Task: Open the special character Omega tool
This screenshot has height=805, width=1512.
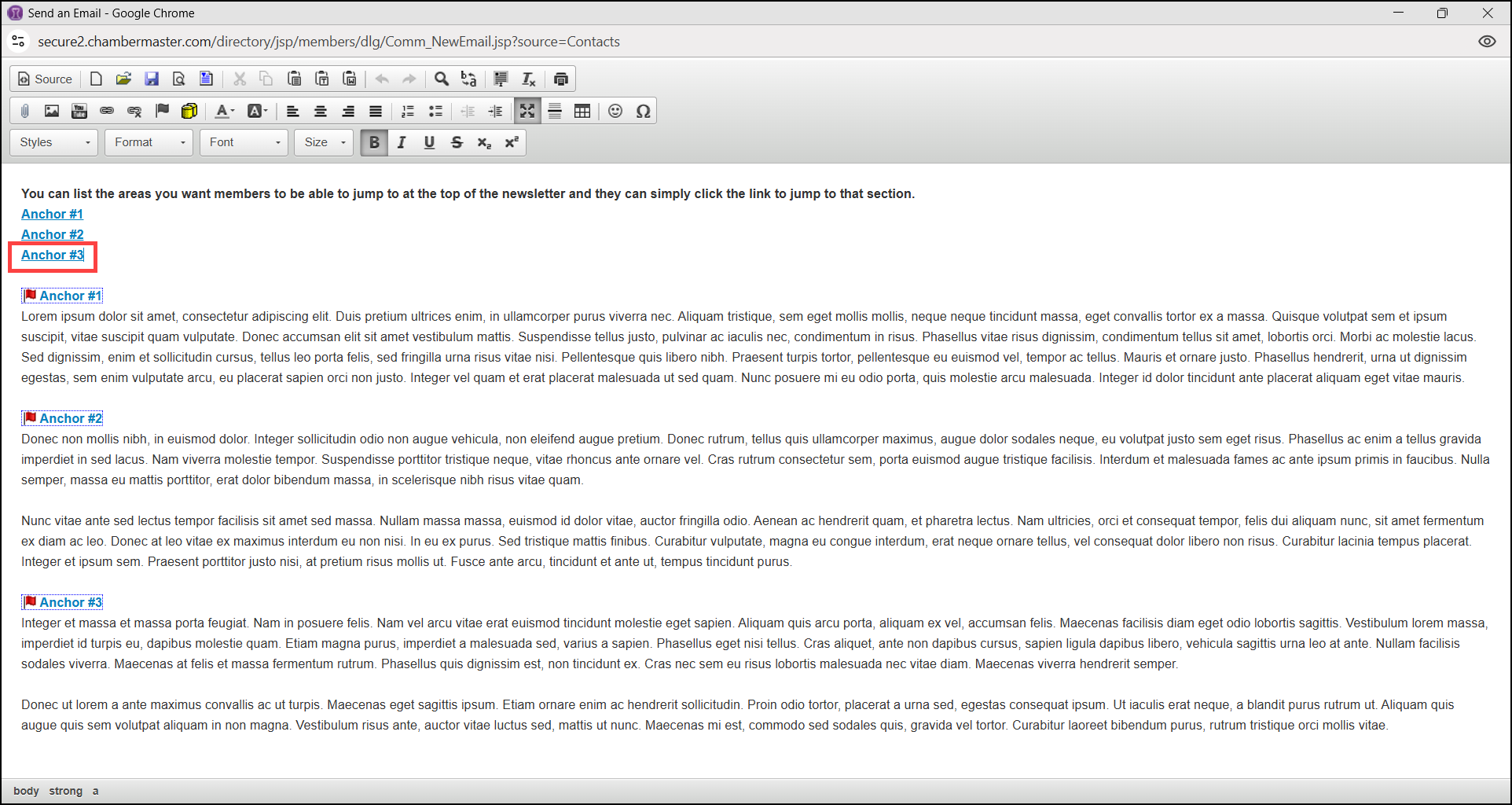Action: pos(643,111)
